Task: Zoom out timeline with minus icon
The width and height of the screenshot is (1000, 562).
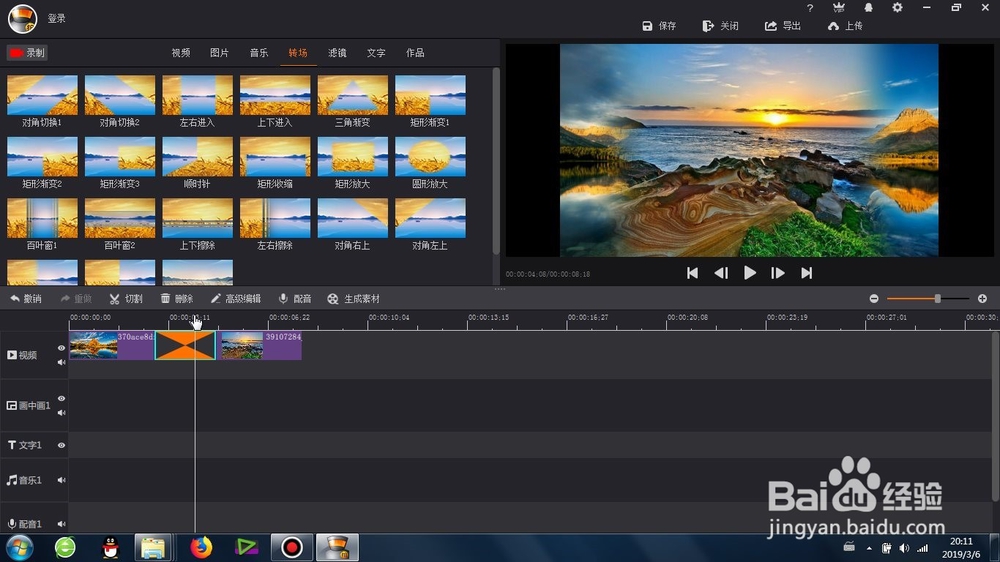Action: coord(874,299)
